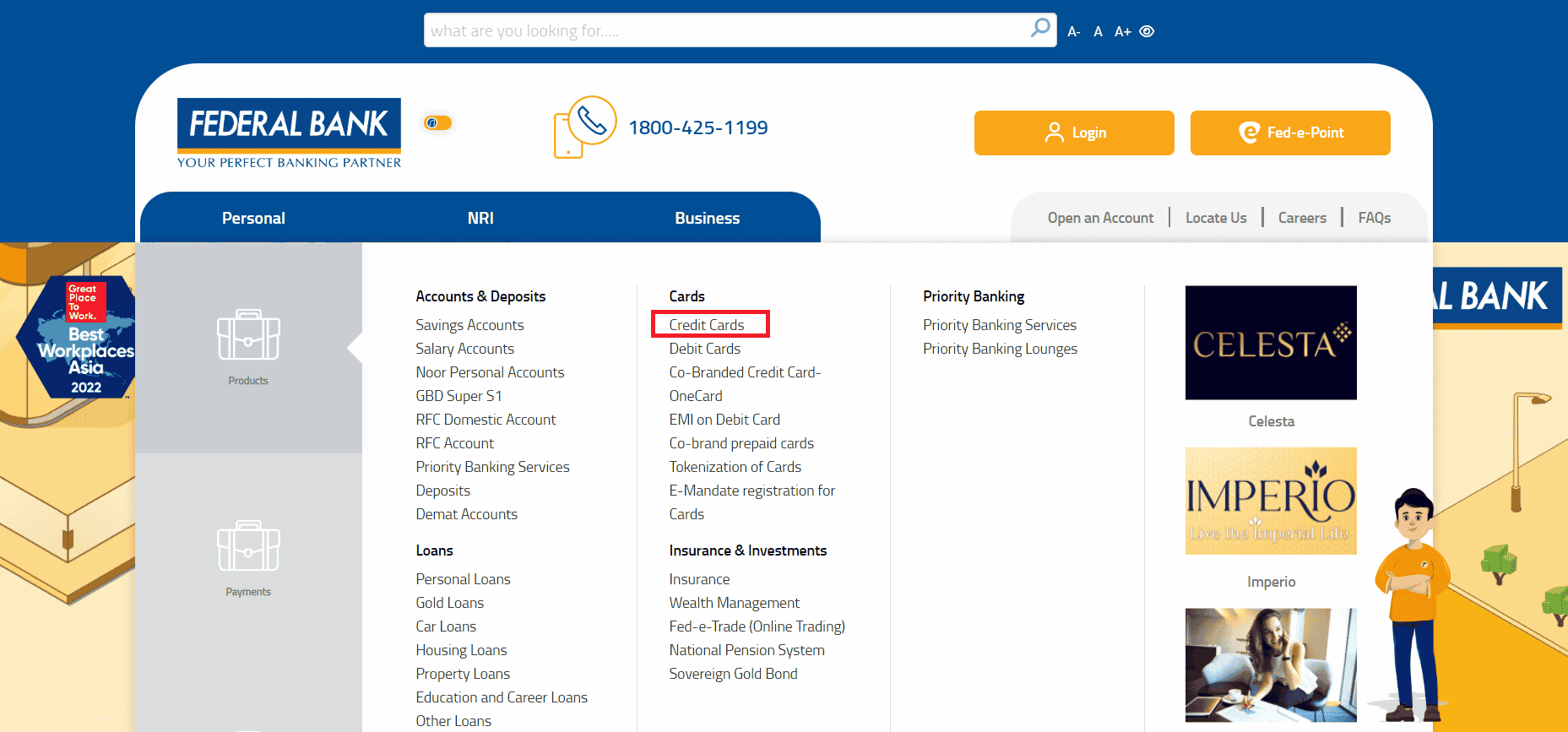Screen dimensions: 1568x732
Task: Select Wealth Management
Action: coord(734,603)
